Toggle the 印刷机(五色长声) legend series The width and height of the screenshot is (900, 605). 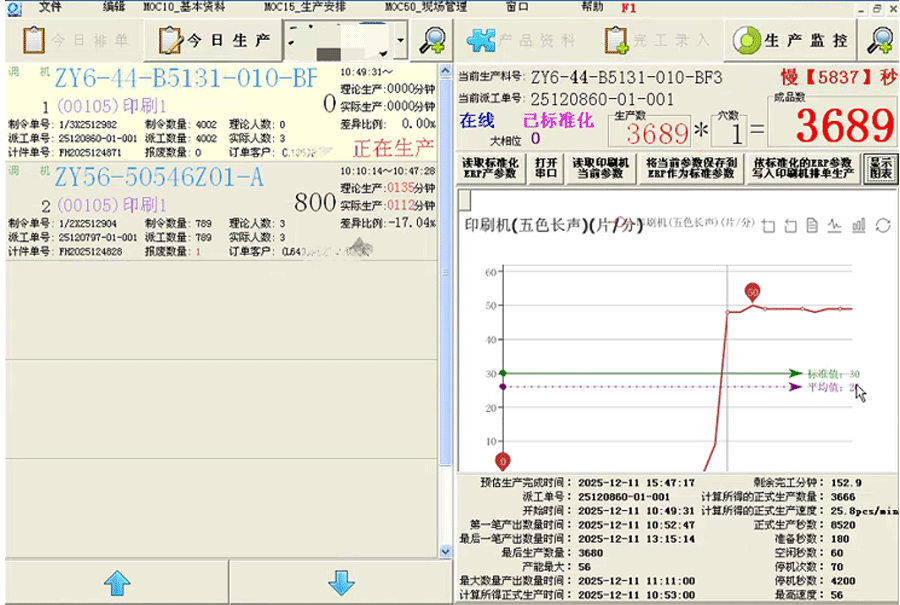(690, 222)
